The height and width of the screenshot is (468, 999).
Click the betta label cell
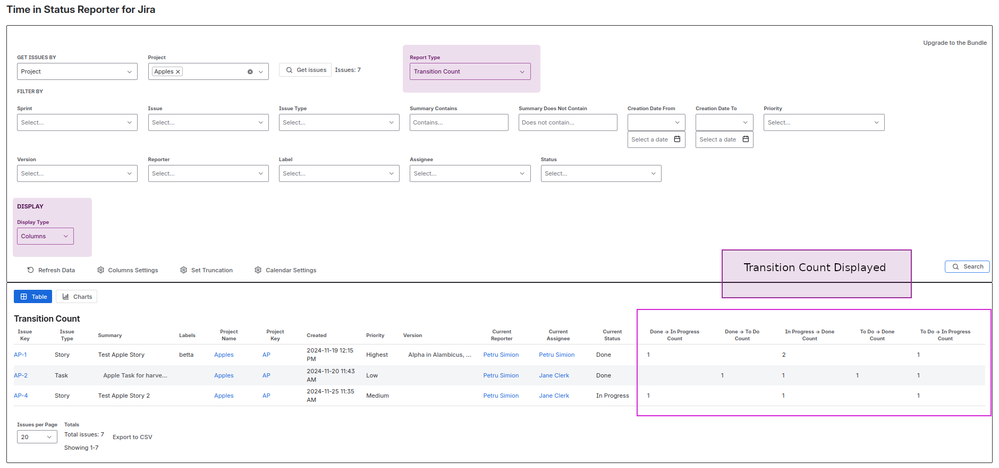pyautogui.click(x=186, y=355)
